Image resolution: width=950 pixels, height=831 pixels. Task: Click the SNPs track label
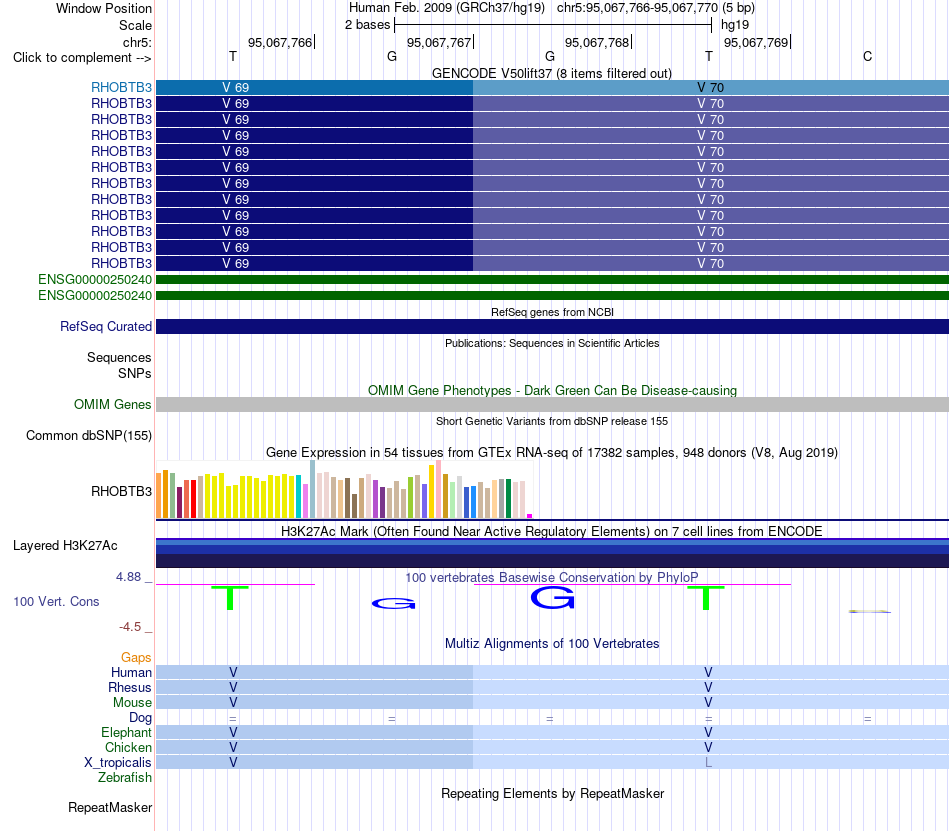point(135,373)
